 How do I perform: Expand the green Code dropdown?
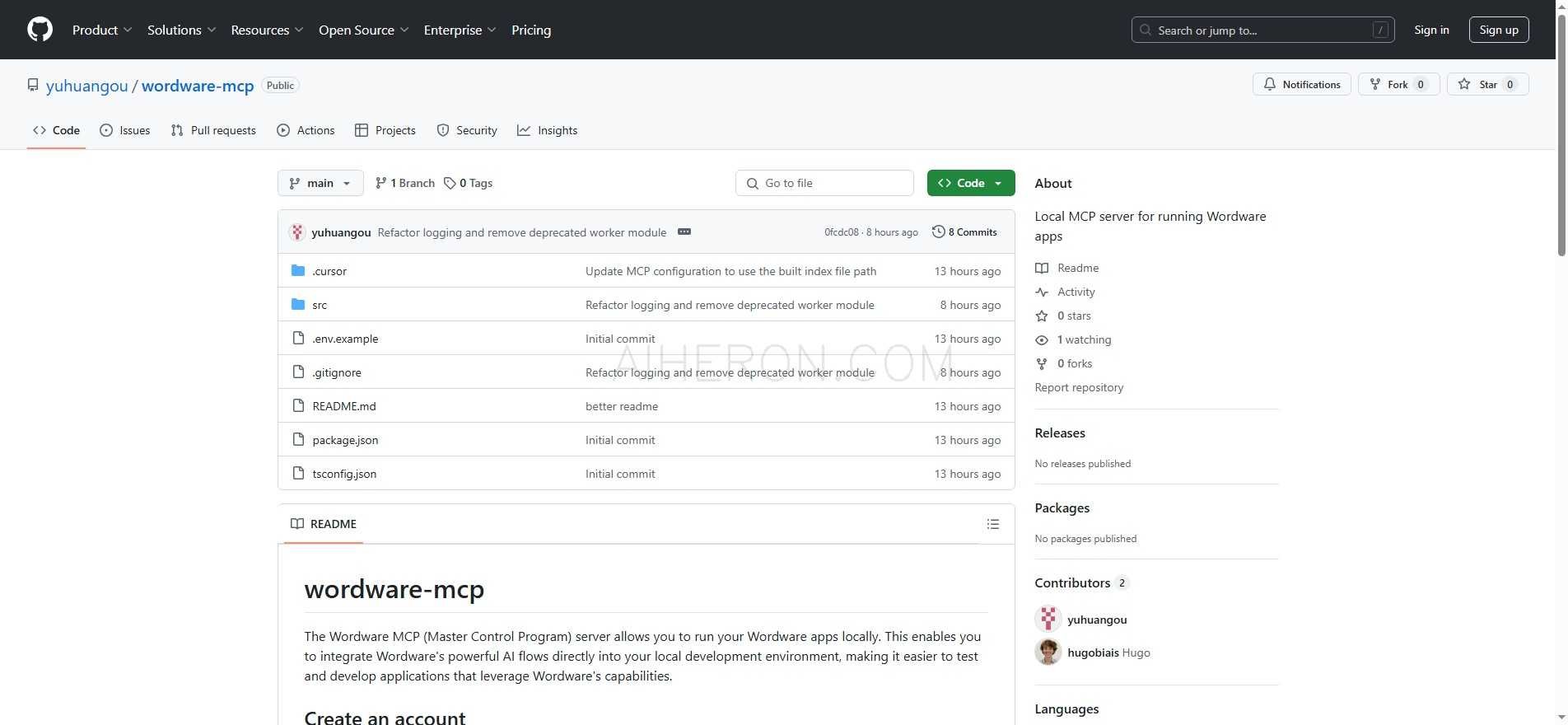970,183
